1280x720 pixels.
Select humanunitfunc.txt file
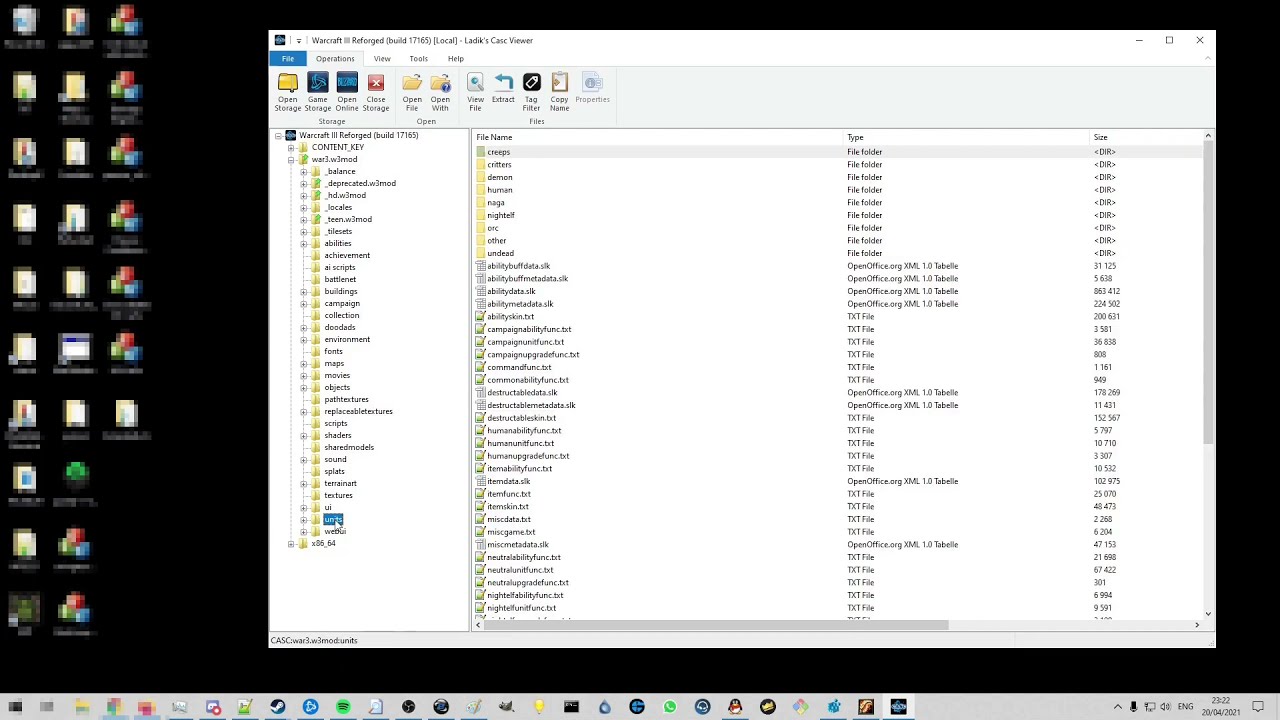coord(838,443)
